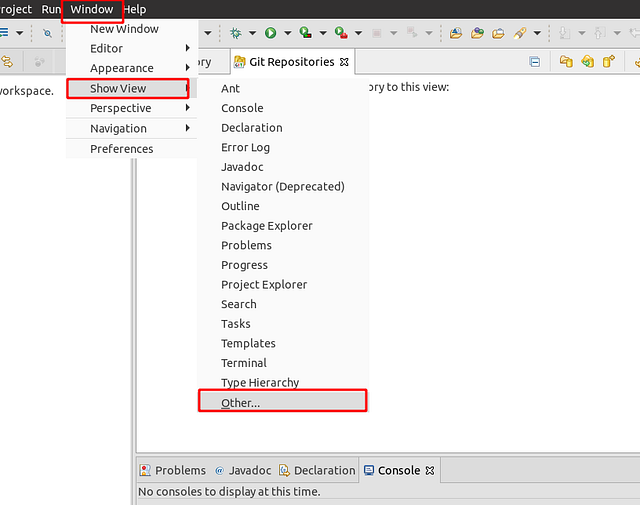
Task: Select Console in Show View submenu
Action: point(283,108)
